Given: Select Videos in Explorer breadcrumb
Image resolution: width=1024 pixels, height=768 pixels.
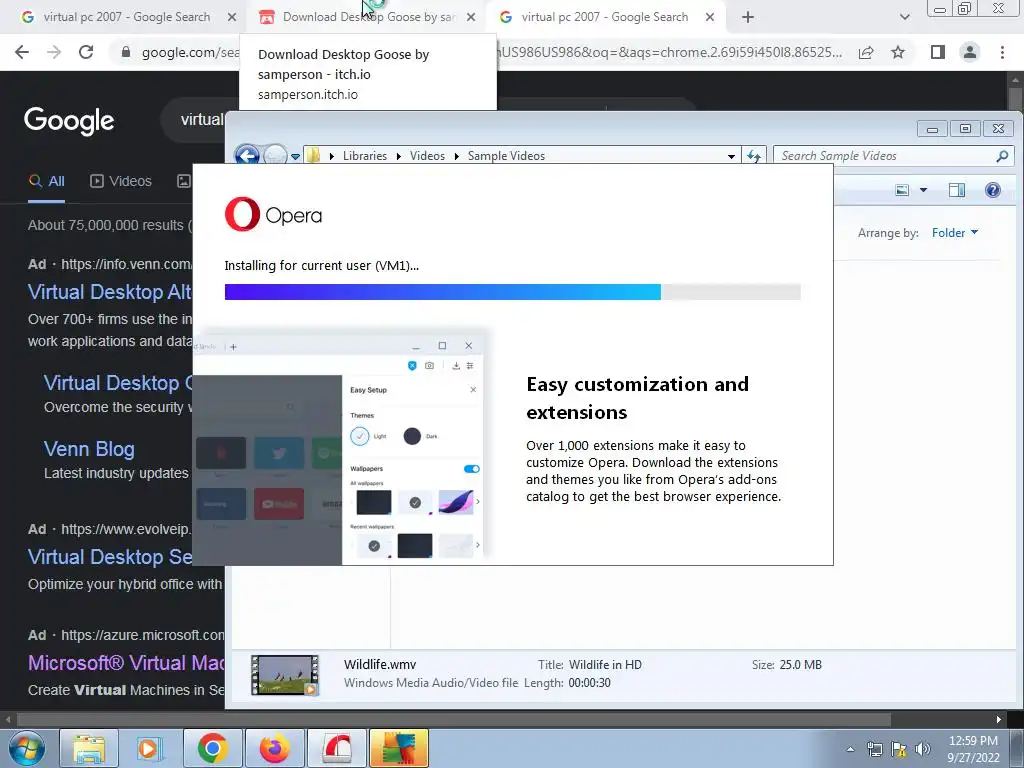Looking at the screenshot, I should point(427,156).
